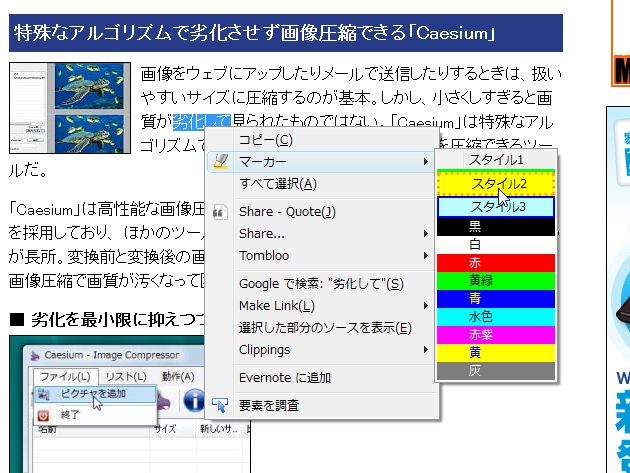This screenshot has height=473, width=630.
Task: Choose コピー(C) from the context menu
Action: (321, 140)
